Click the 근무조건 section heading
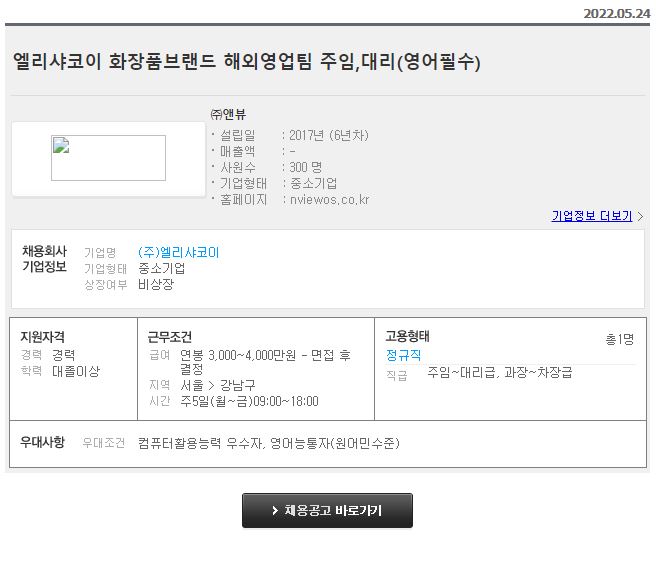Viewport: 656px width, 566px height. [169, 337]
